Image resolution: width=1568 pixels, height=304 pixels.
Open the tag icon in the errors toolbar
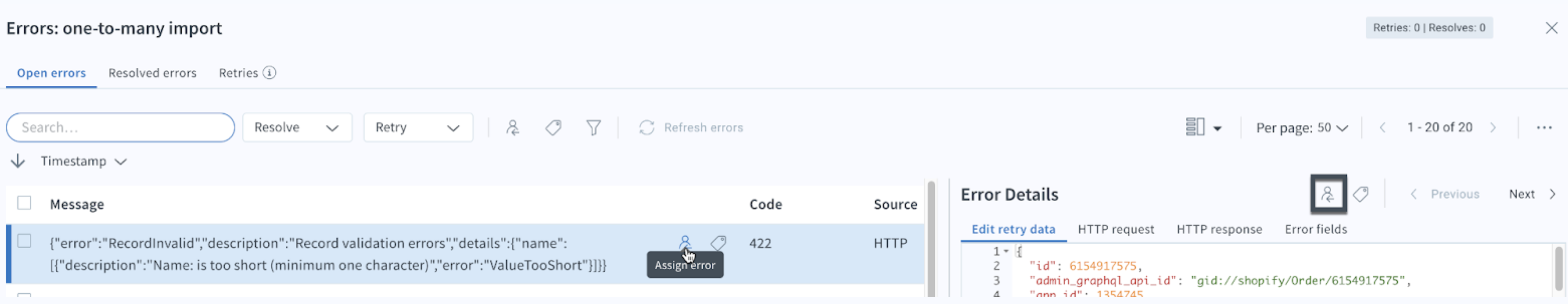pyautogui.click(x=552, y=127)
